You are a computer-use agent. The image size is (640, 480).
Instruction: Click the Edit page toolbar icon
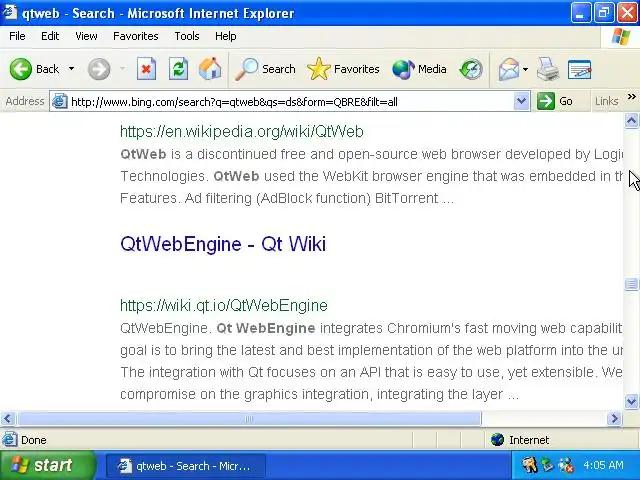pos(580,69)
